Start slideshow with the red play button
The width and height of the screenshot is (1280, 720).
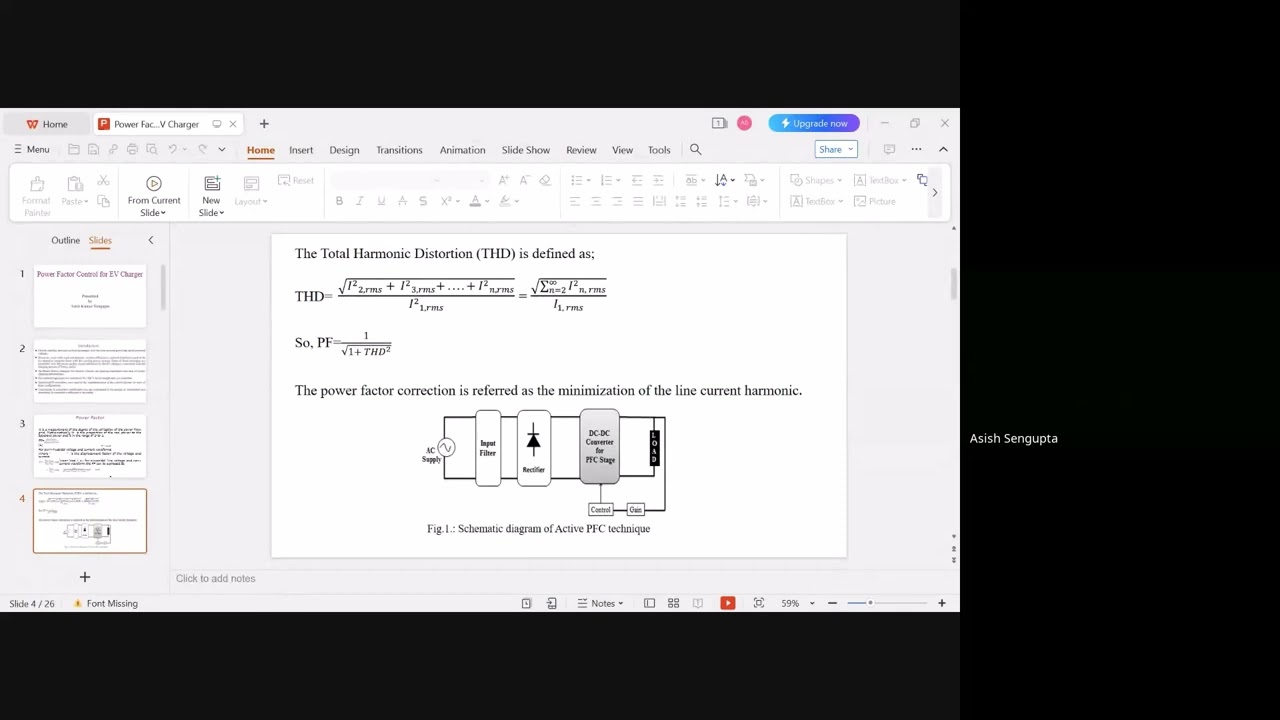(727, 603)
